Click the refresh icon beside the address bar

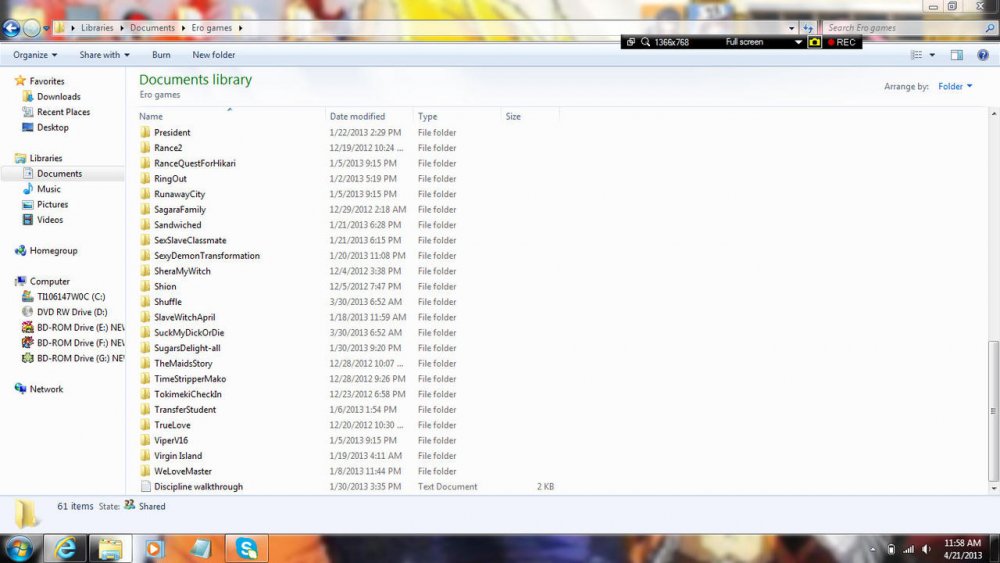point(807,28)
